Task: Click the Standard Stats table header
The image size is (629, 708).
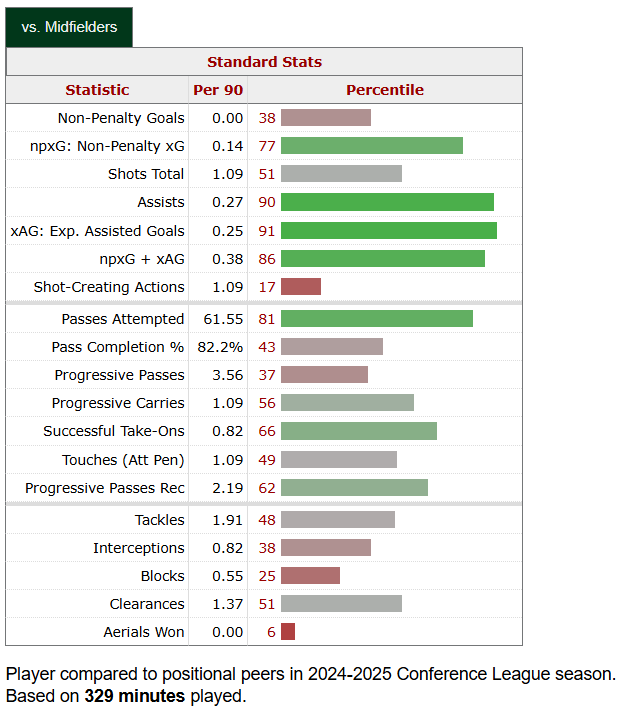Action: tap(264, 62)
